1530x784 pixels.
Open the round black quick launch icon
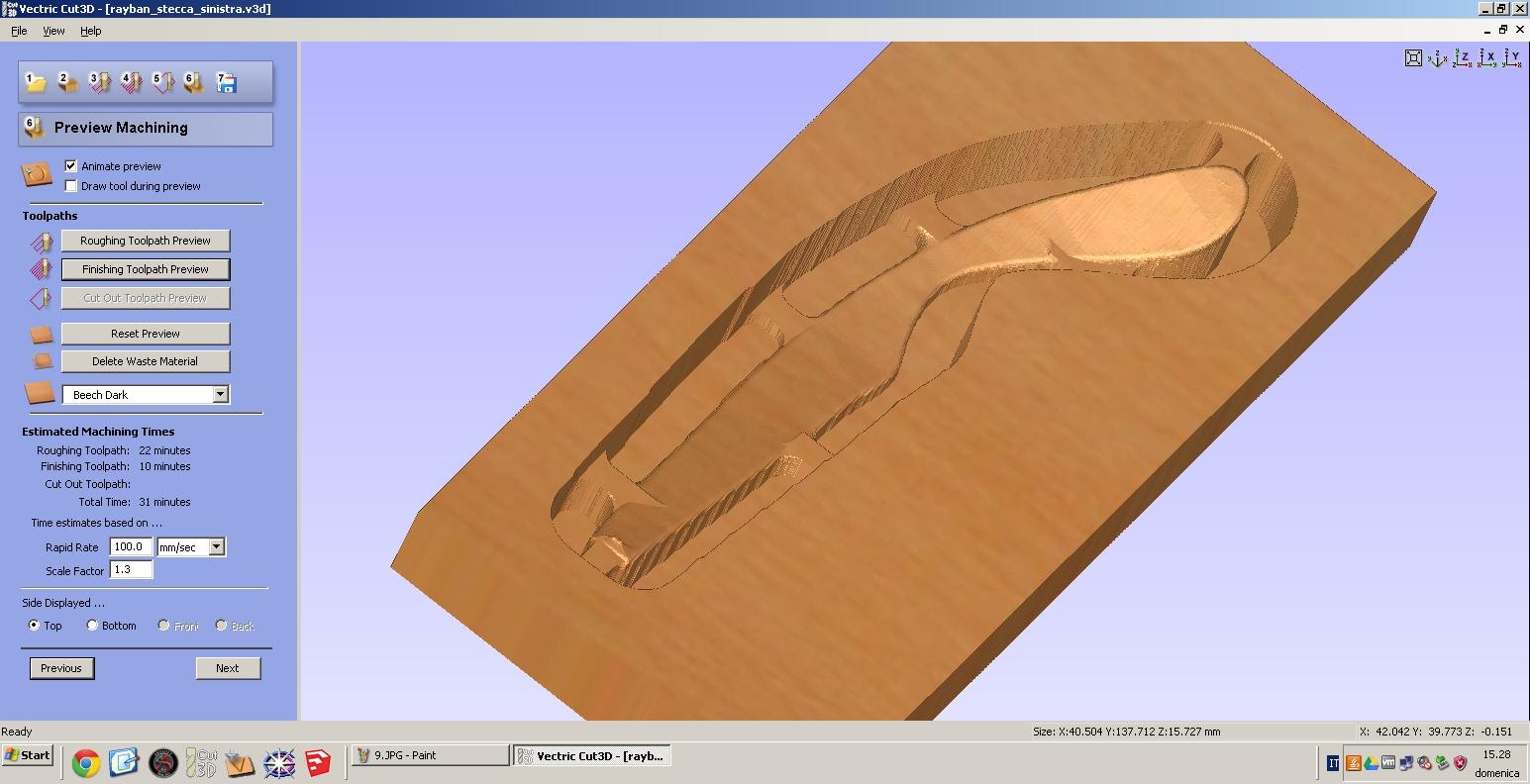(x=163, y=763)
